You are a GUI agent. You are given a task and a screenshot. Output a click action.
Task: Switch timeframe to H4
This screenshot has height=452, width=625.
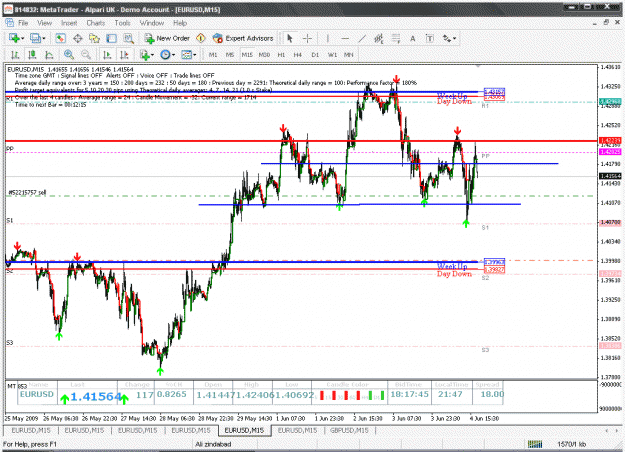coord(298,55)
